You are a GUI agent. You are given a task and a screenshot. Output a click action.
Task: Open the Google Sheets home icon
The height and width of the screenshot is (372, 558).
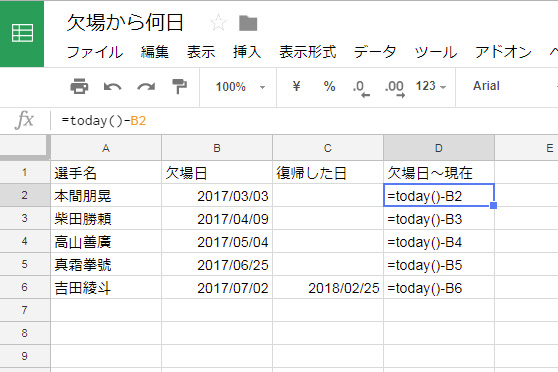[22, 33]
